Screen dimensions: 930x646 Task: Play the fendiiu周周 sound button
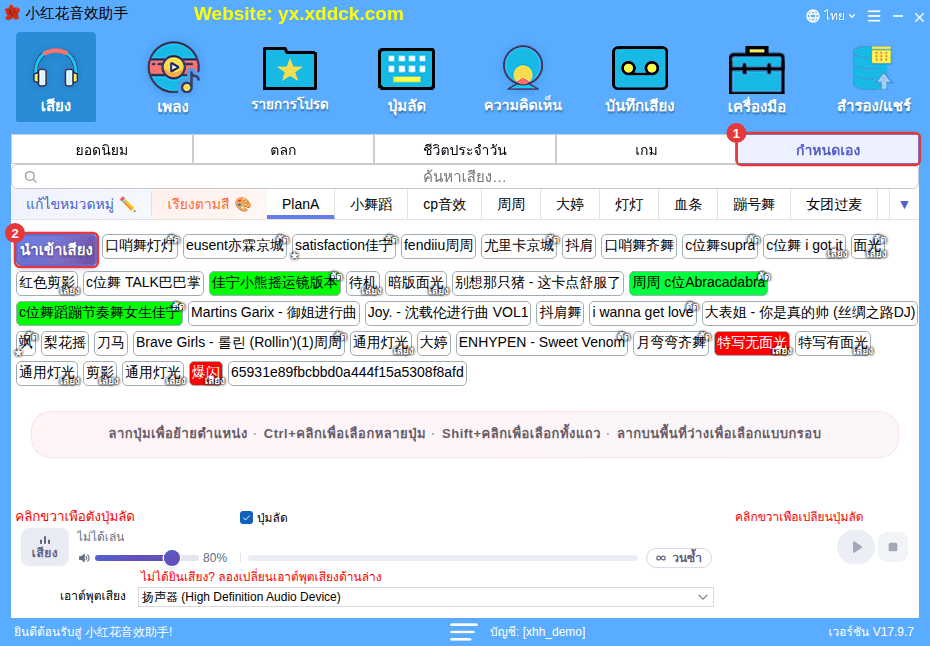click(438, 246)
